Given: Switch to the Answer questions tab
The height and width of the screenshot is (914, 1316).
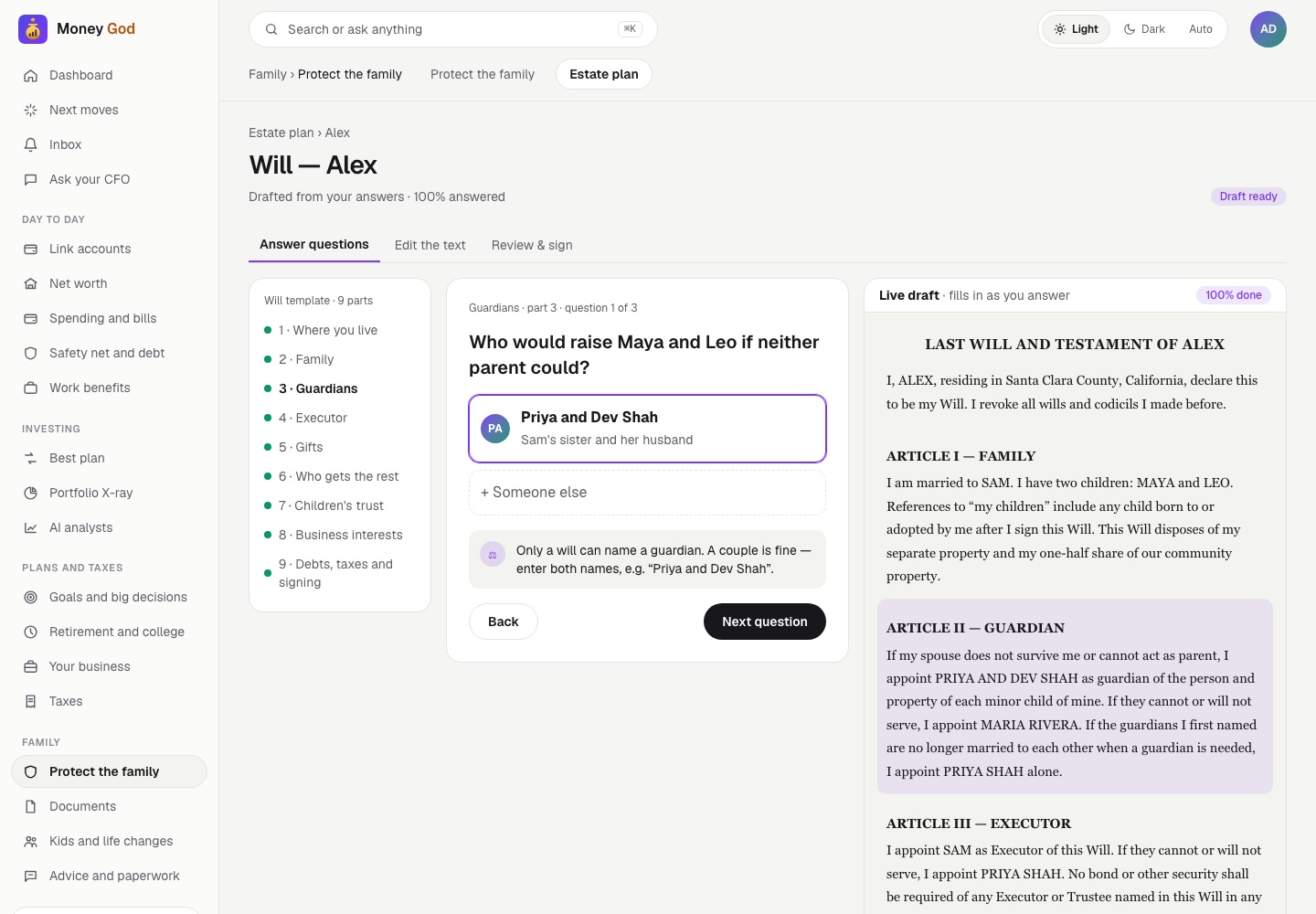Looking at the screenshot, I should point(314,245).
